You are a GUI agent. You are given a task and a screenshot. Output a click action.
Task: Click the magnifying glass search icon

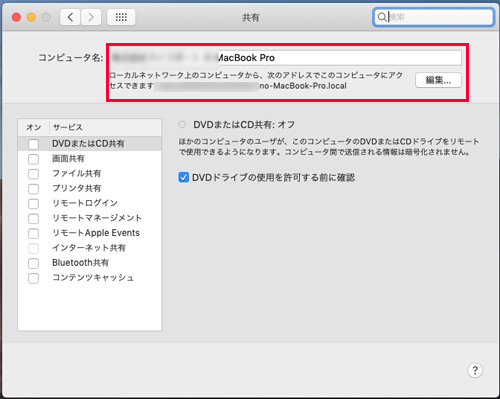382,17
